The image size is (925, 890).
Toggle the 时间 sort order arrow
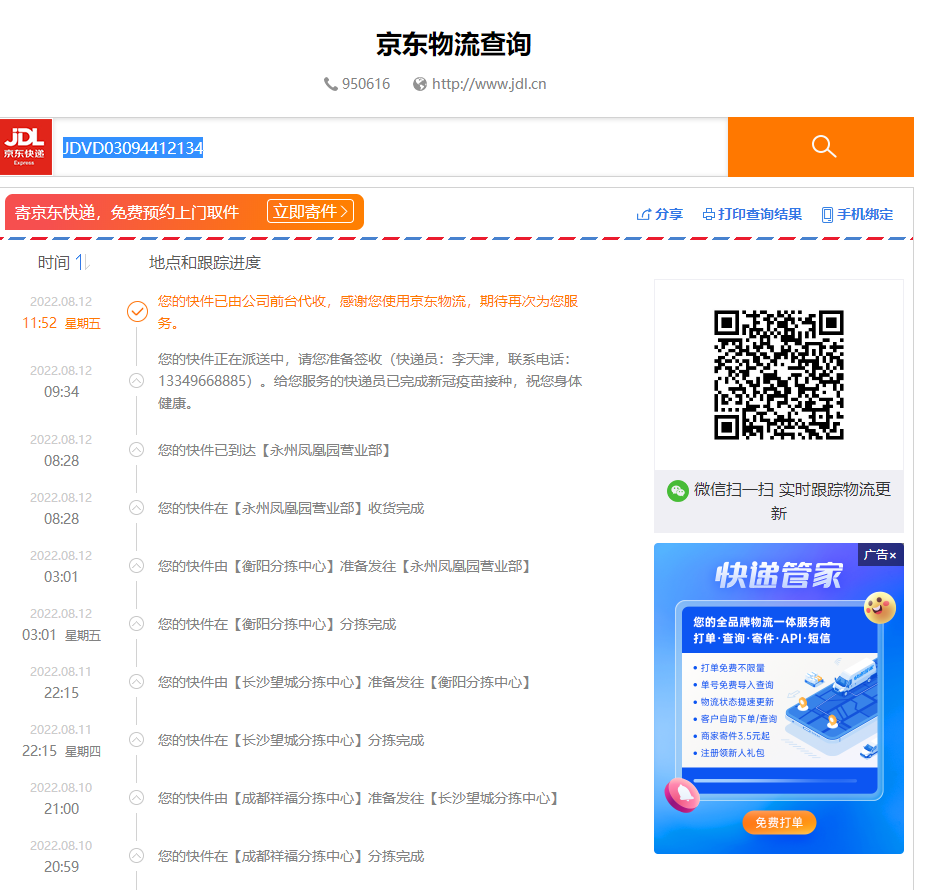(x=82, y=262)
